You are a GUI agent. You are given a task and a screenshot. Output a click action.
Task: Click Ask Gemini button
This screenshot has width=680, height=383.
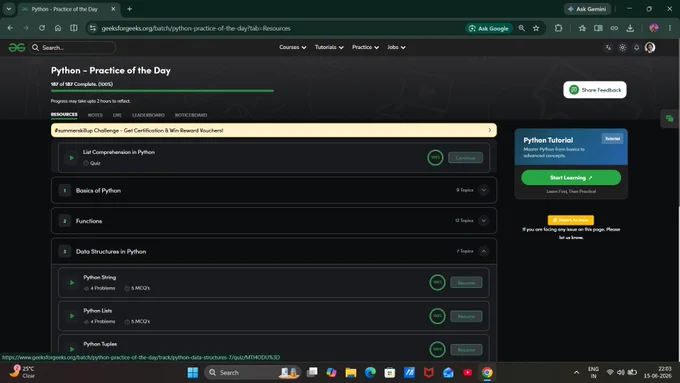pyautogui.click(x=587, y=9)
